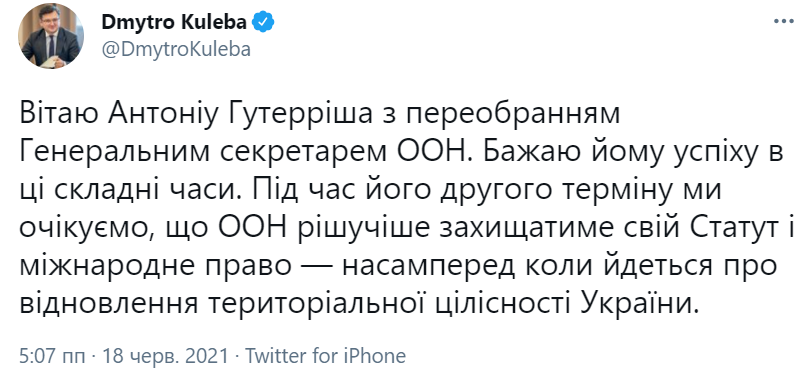Open the three-dot more options menu

(x=784, y=22)
